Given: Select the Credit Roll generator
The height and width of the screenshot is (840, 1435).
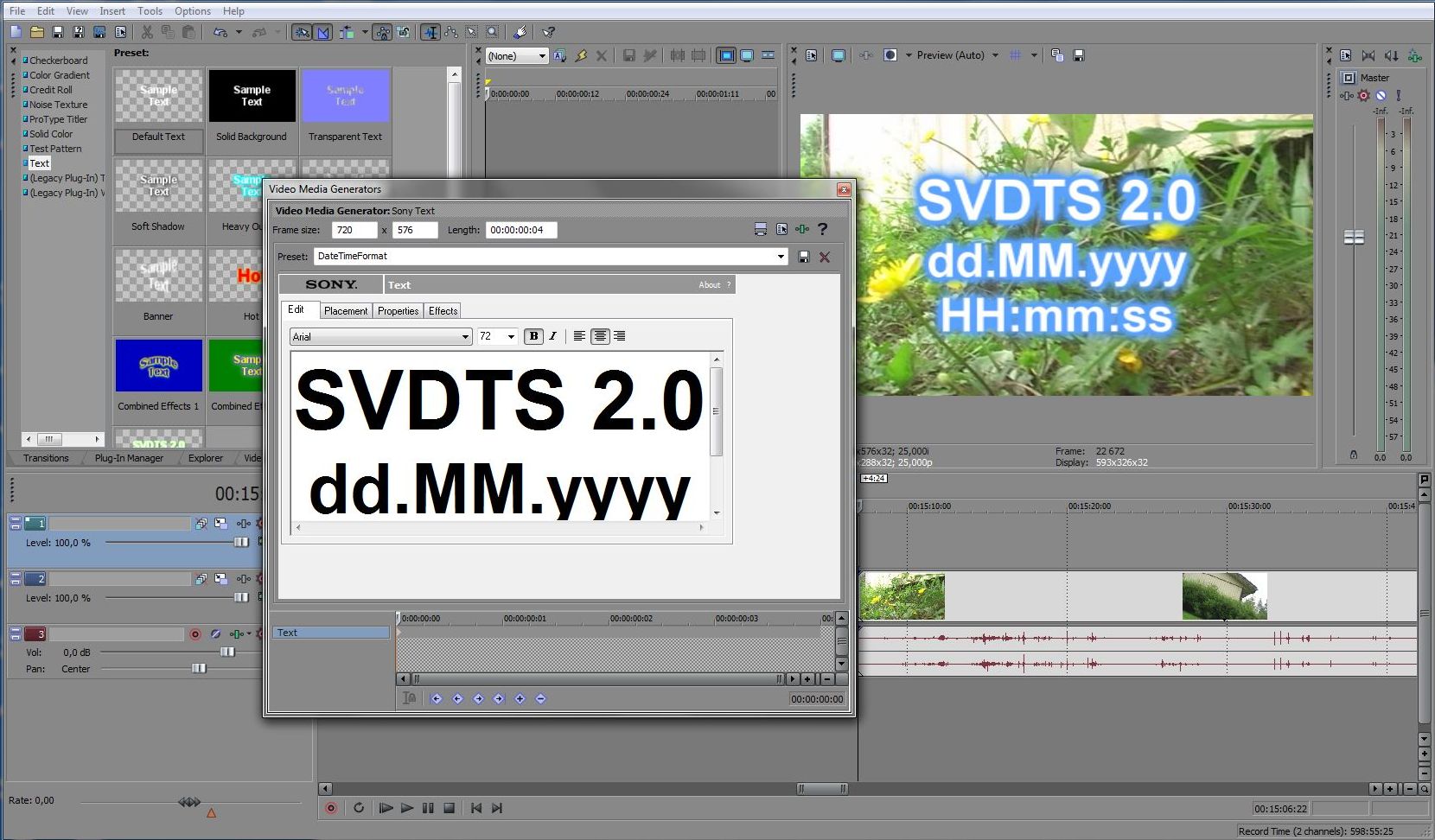Looking at the screenshot, I should tap(51, 90).
